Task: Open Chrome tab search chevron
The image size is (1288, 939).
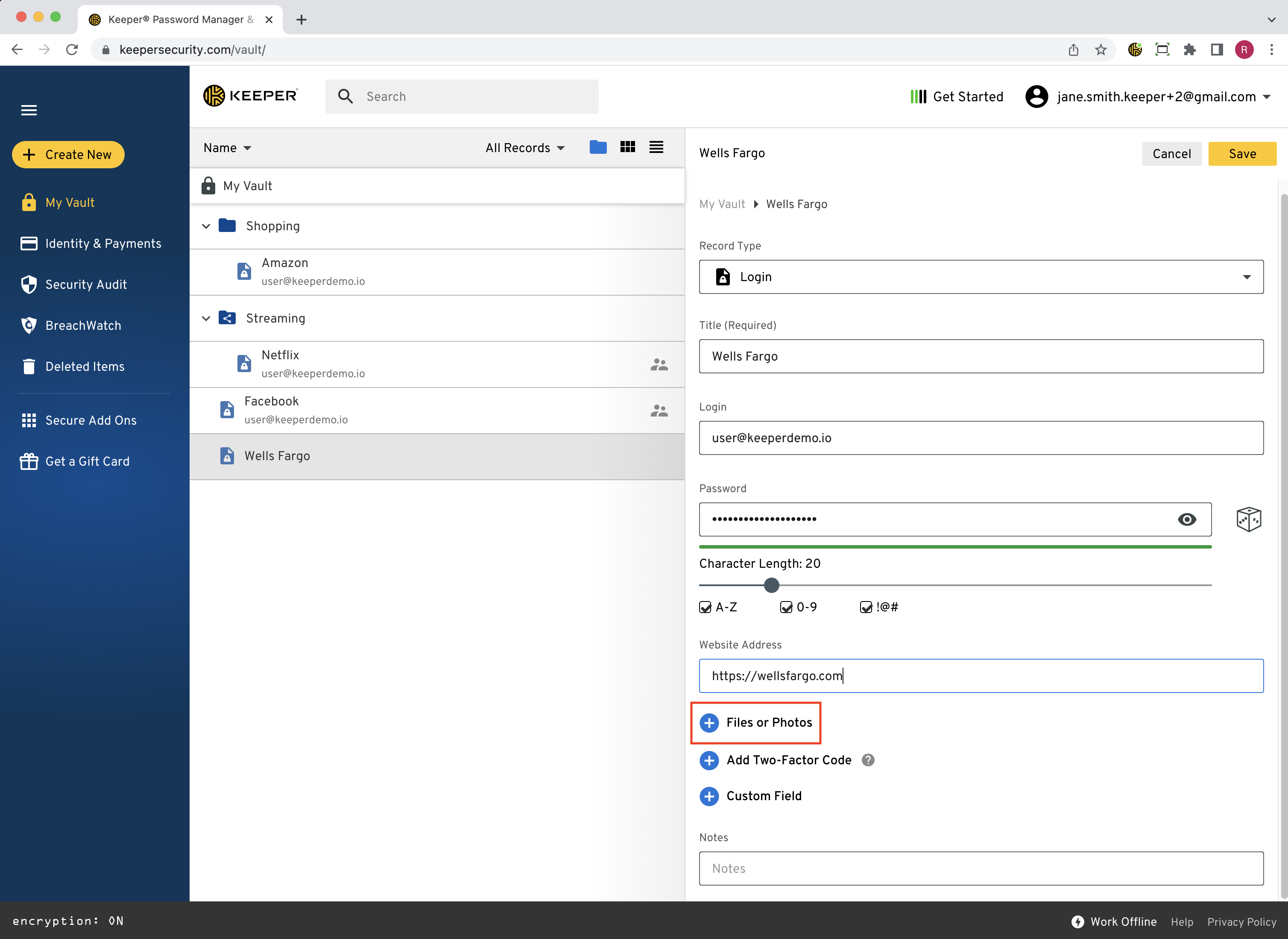Action: [x=1271, y=19]
